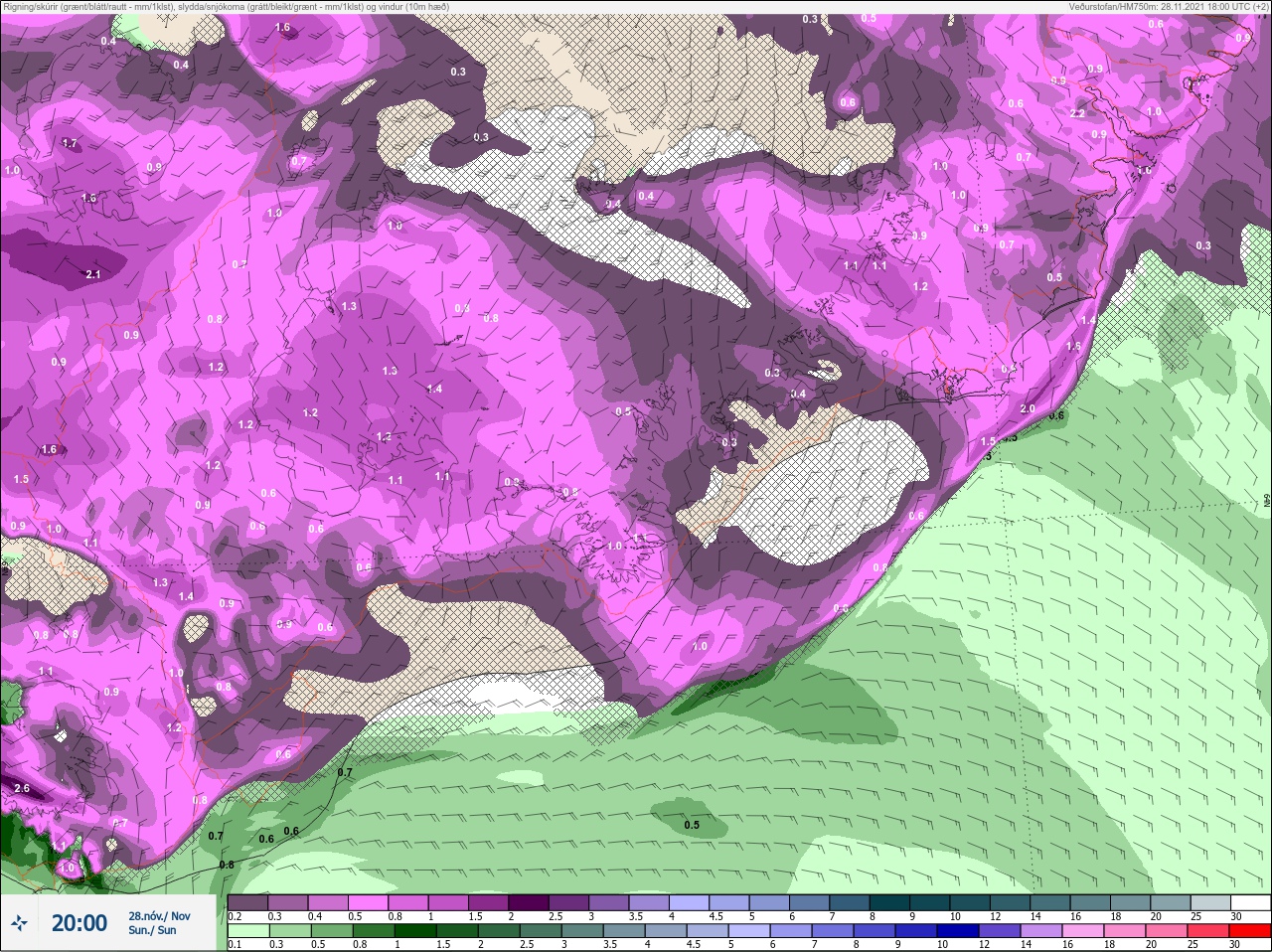Screen dimensions: 1272x952
Task: Select the darkest purple swatch after 2 in upper legend
Action: tap(529, 902)
